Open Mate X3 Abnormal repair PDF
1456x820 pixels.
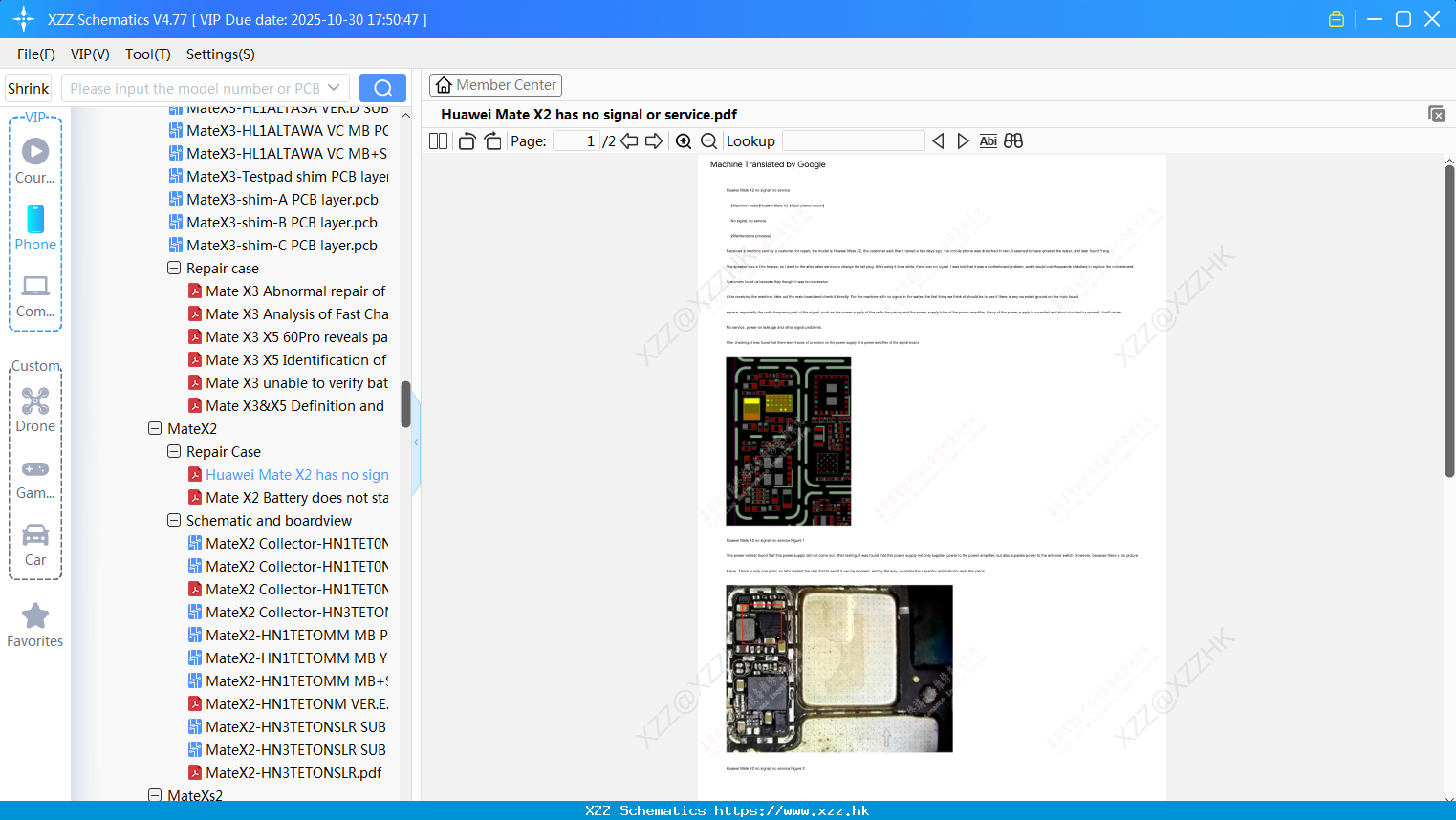pos(288,291)
